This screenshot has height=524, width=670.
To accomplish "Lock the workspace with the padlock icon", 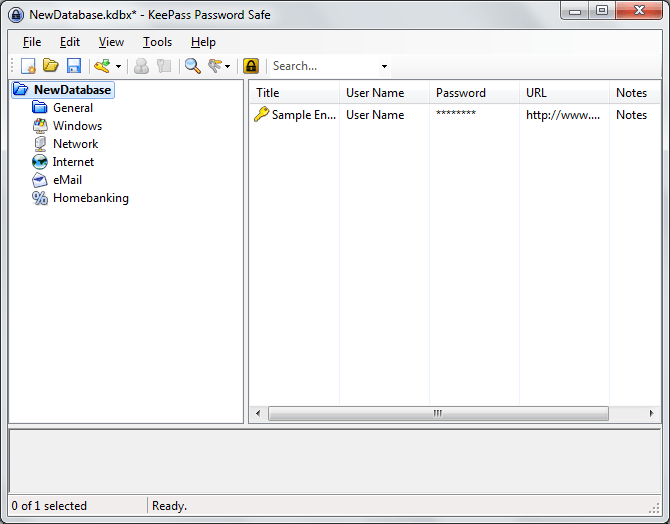I will (x=251, y=66).
